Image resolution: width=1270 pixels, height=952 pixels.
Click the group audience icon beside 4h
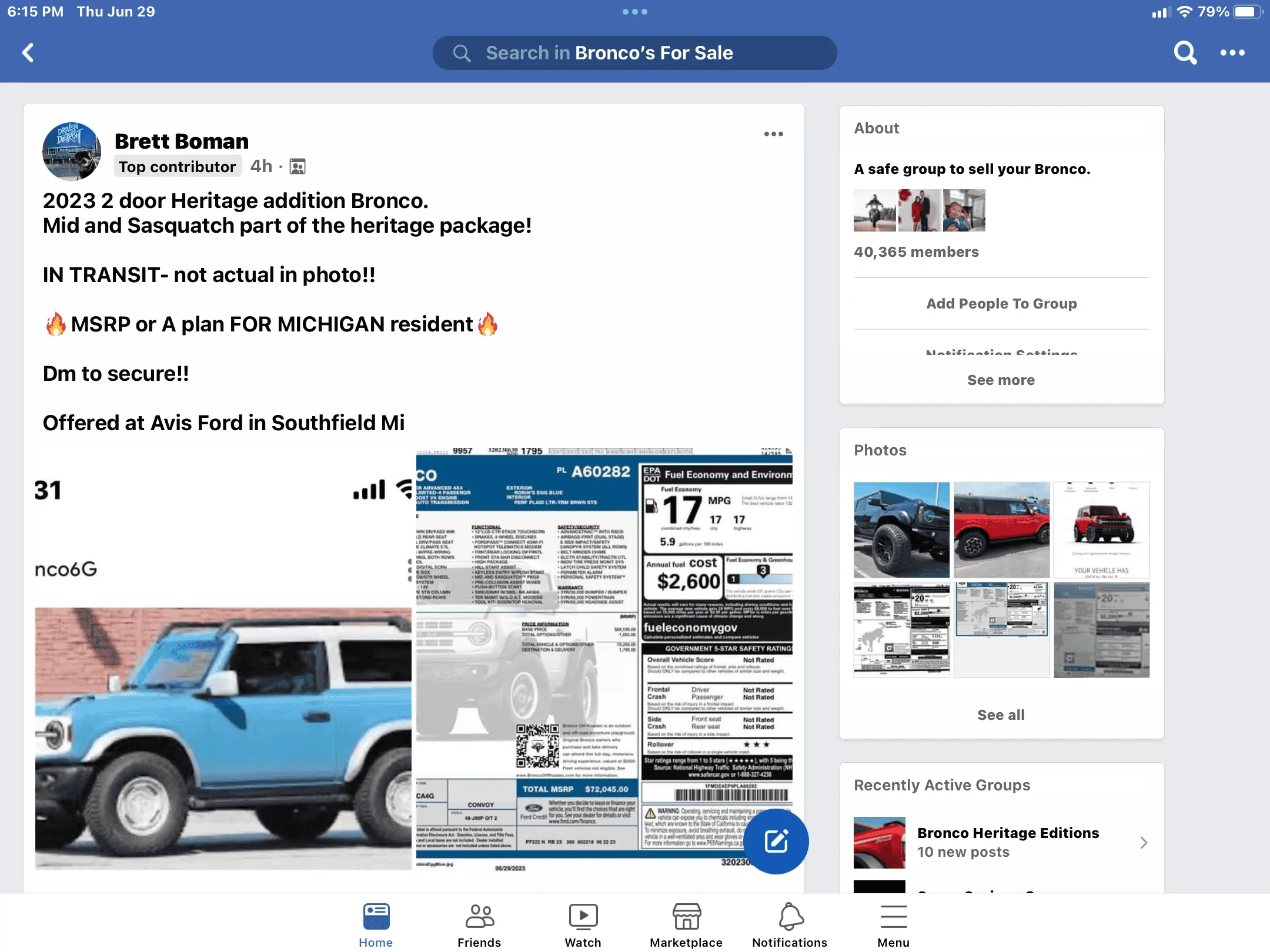click(298, 167)
